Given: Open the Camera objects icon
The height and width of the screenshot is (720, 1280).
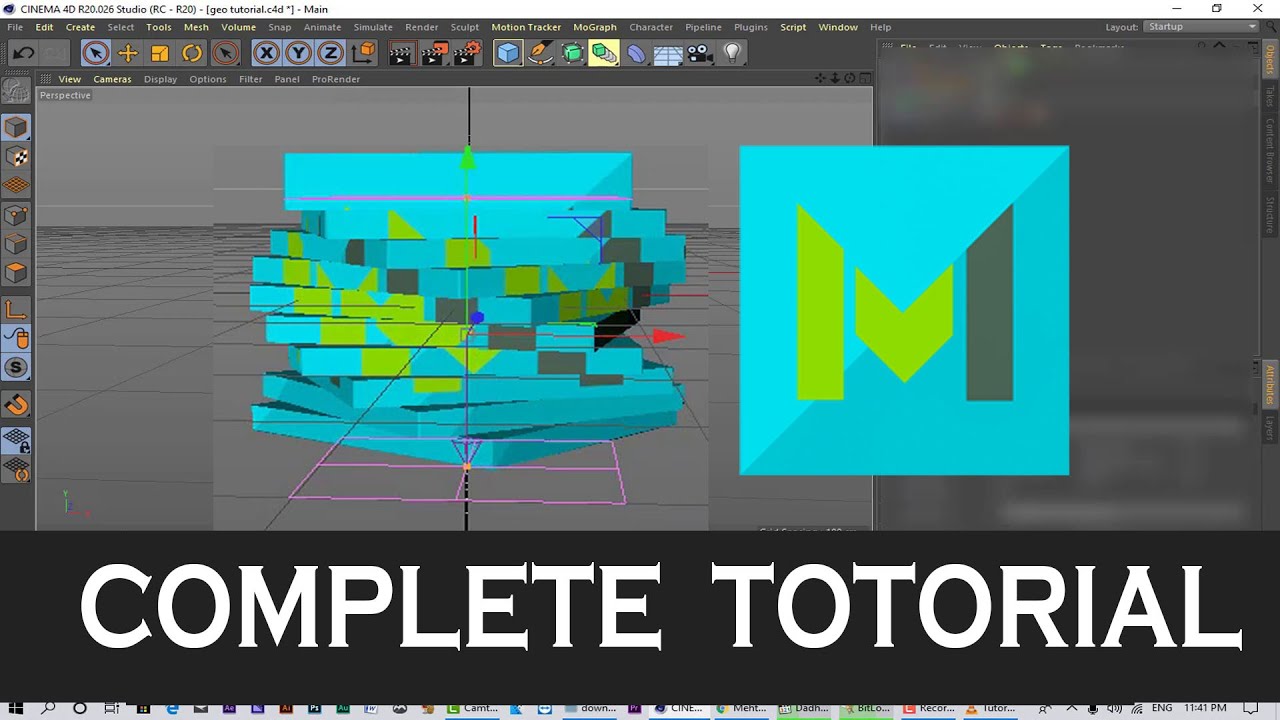Looking at the screenshot, I should [699, 53].
